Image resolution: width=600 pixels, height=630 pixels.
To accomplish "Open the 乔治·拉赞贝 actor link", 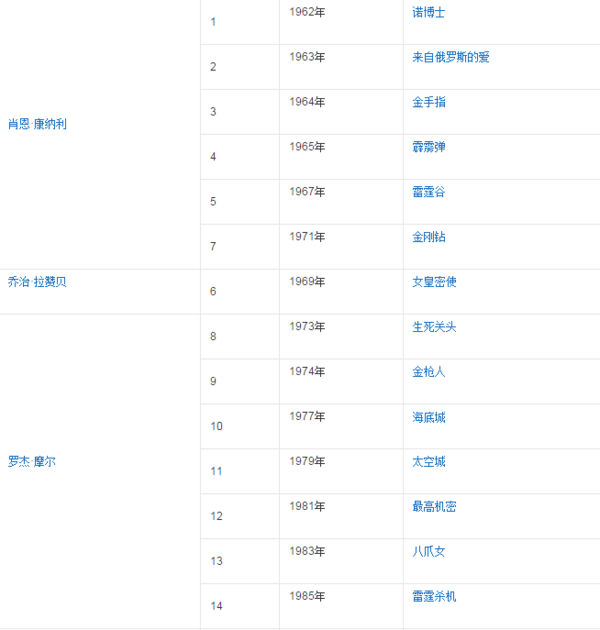I will (37, 282).
